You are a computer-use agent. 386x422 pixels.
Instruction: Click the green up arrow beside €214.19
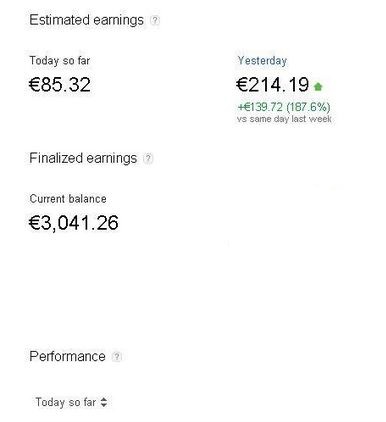(318, 87)
